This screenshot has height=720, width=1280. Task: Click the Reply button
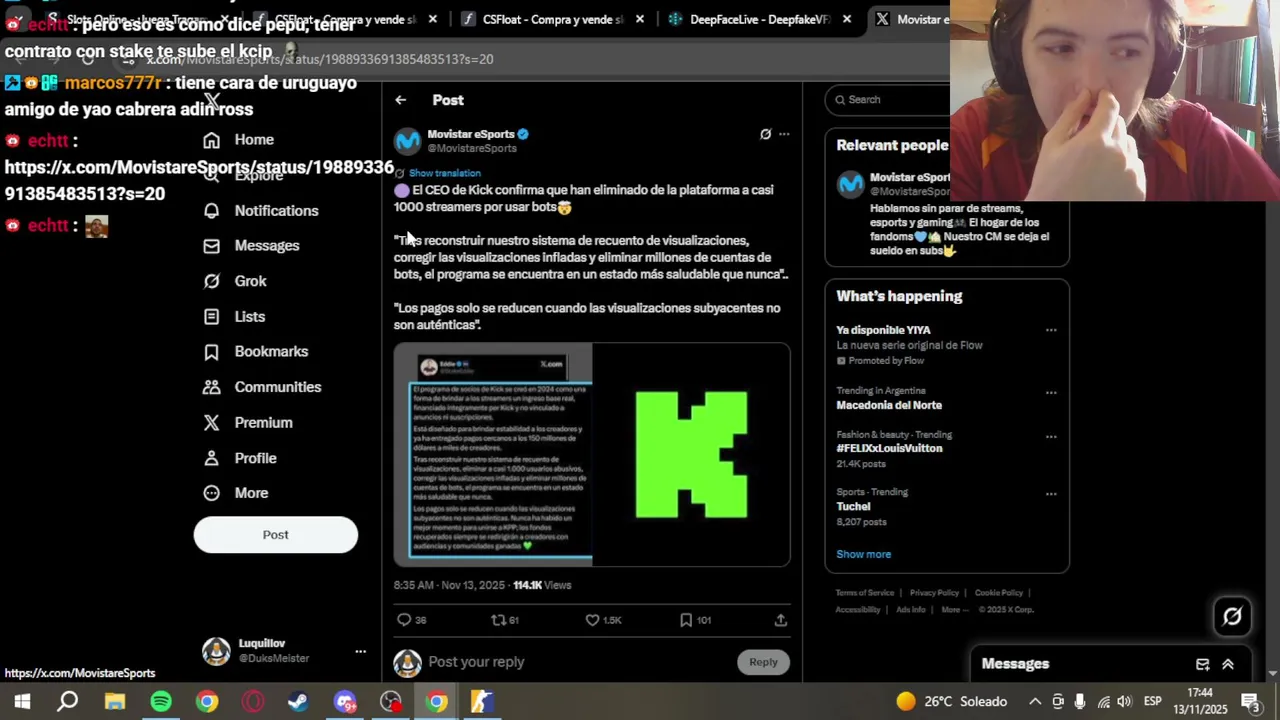pos(763,662)
